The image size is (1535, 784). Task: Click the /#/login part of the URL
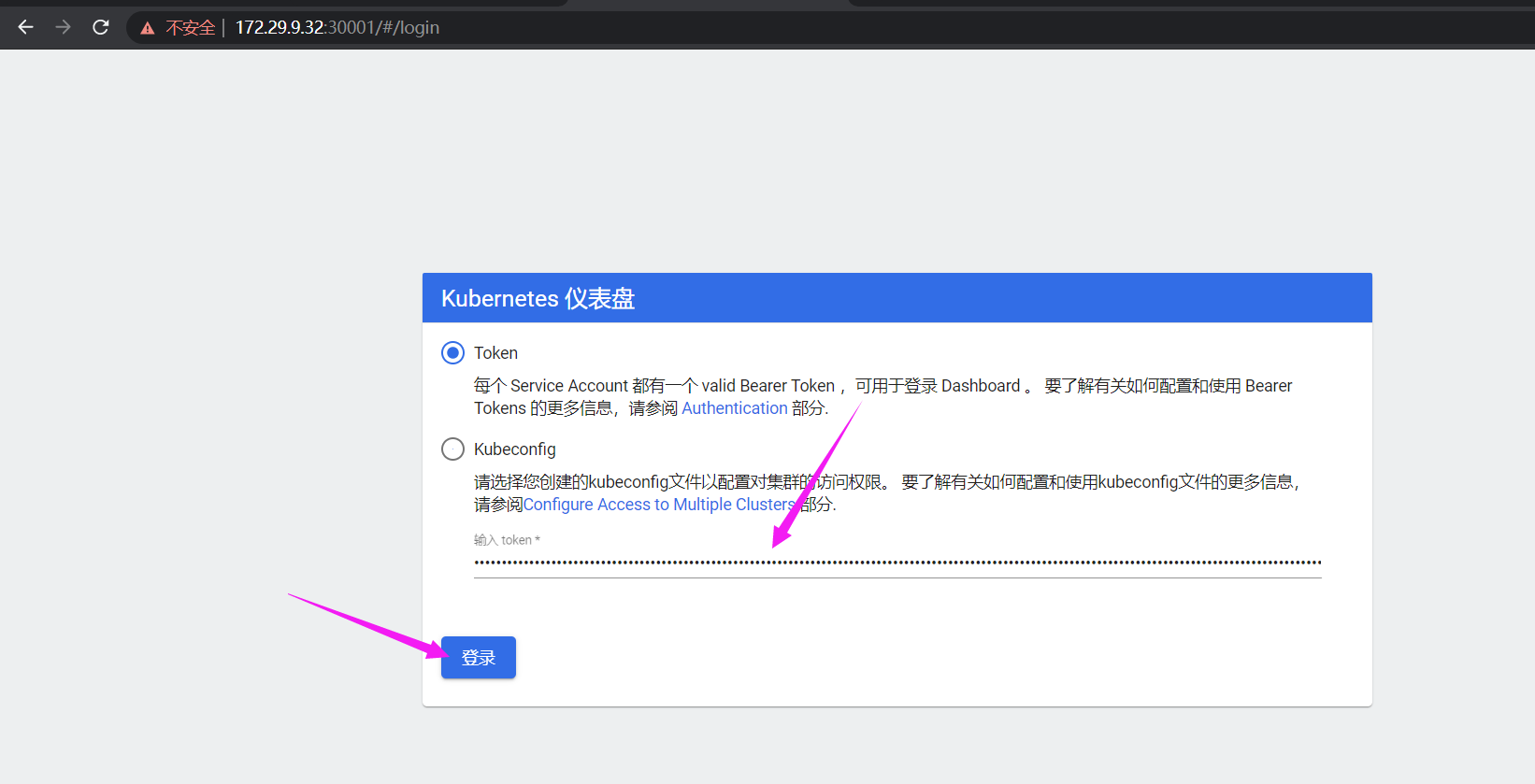(x=409, y=28)
